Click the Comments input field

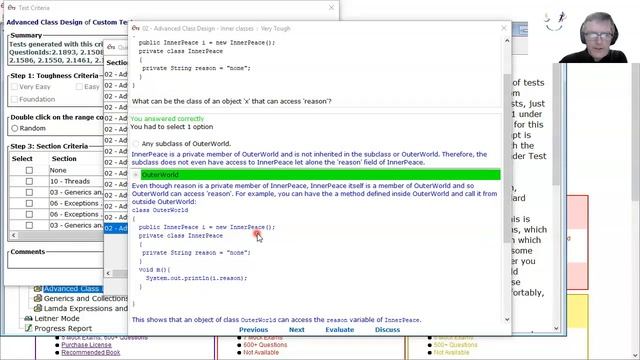[56, 262]
